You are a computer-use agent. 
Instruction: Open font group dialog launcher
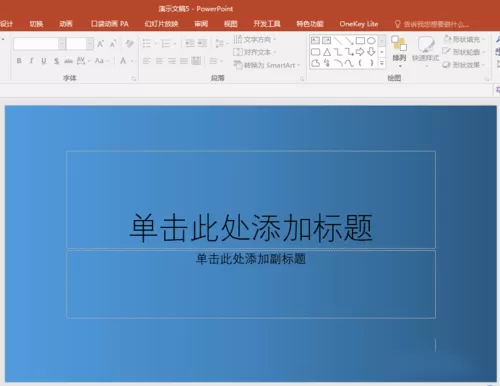click(x=134, y=79)
